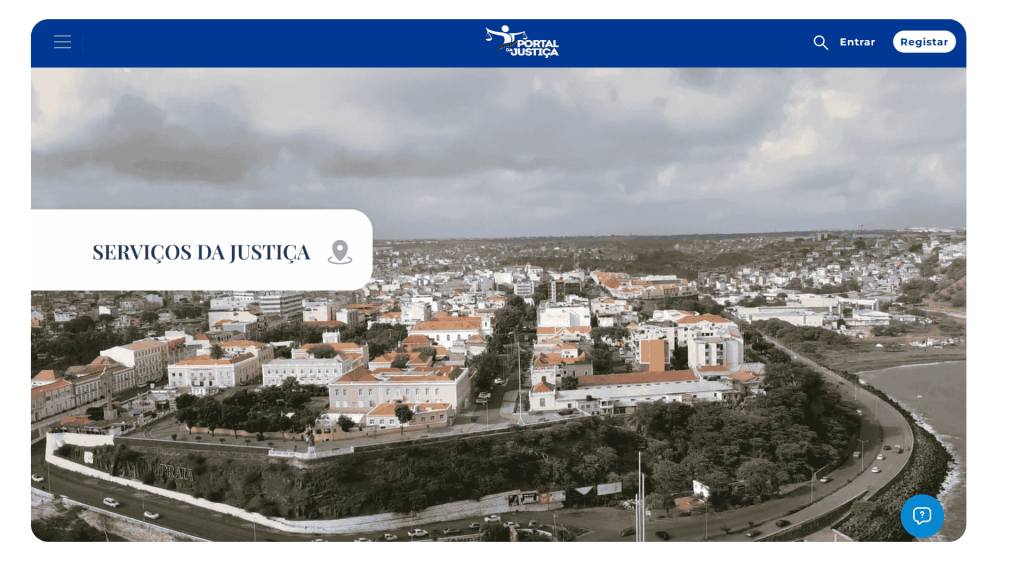Sign in using Entrar
1024x576 pixels.
(x=857, y=42)
